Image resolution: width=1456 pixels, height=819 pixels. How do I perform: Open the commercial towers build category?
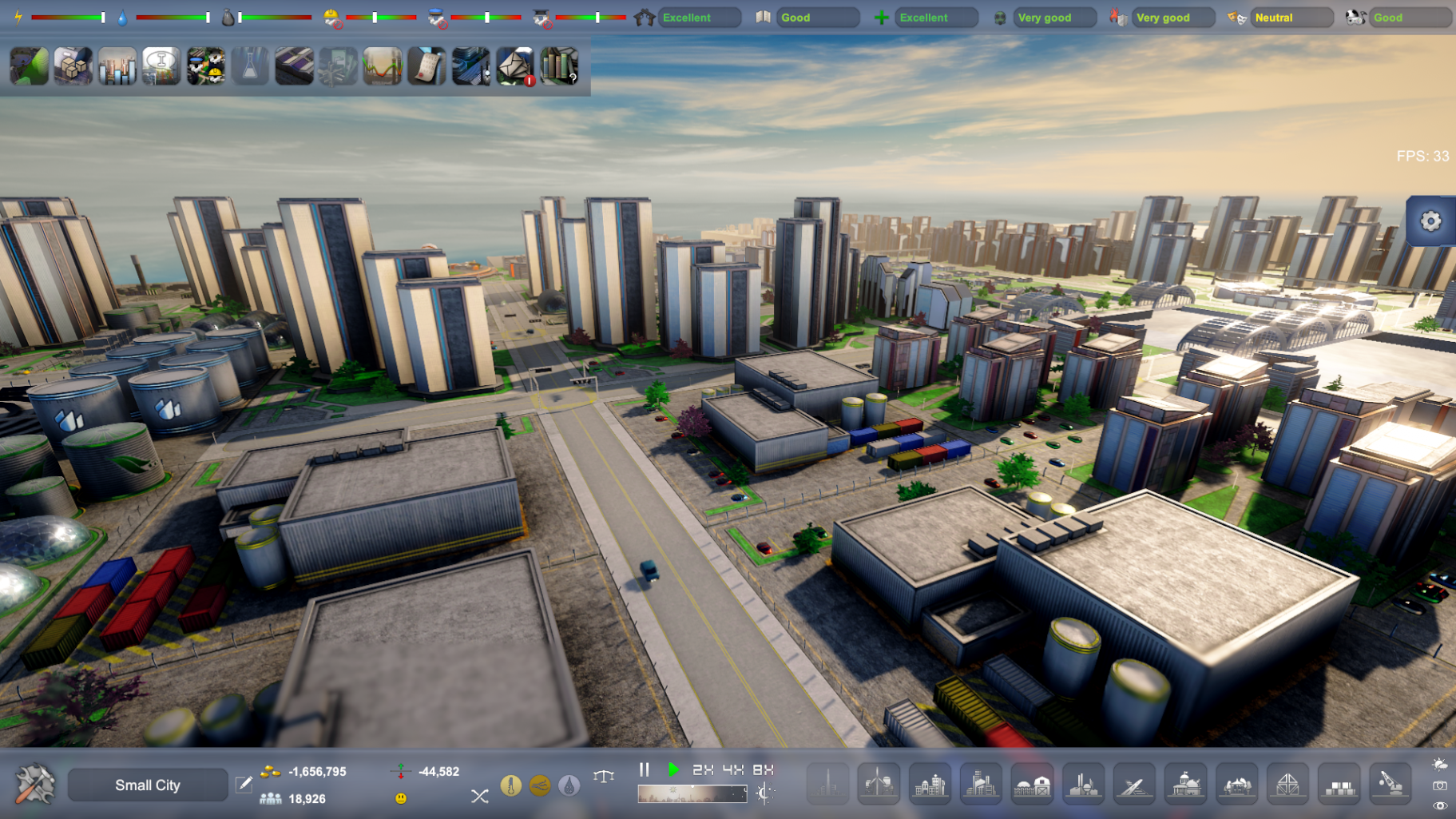coord(981,784)
